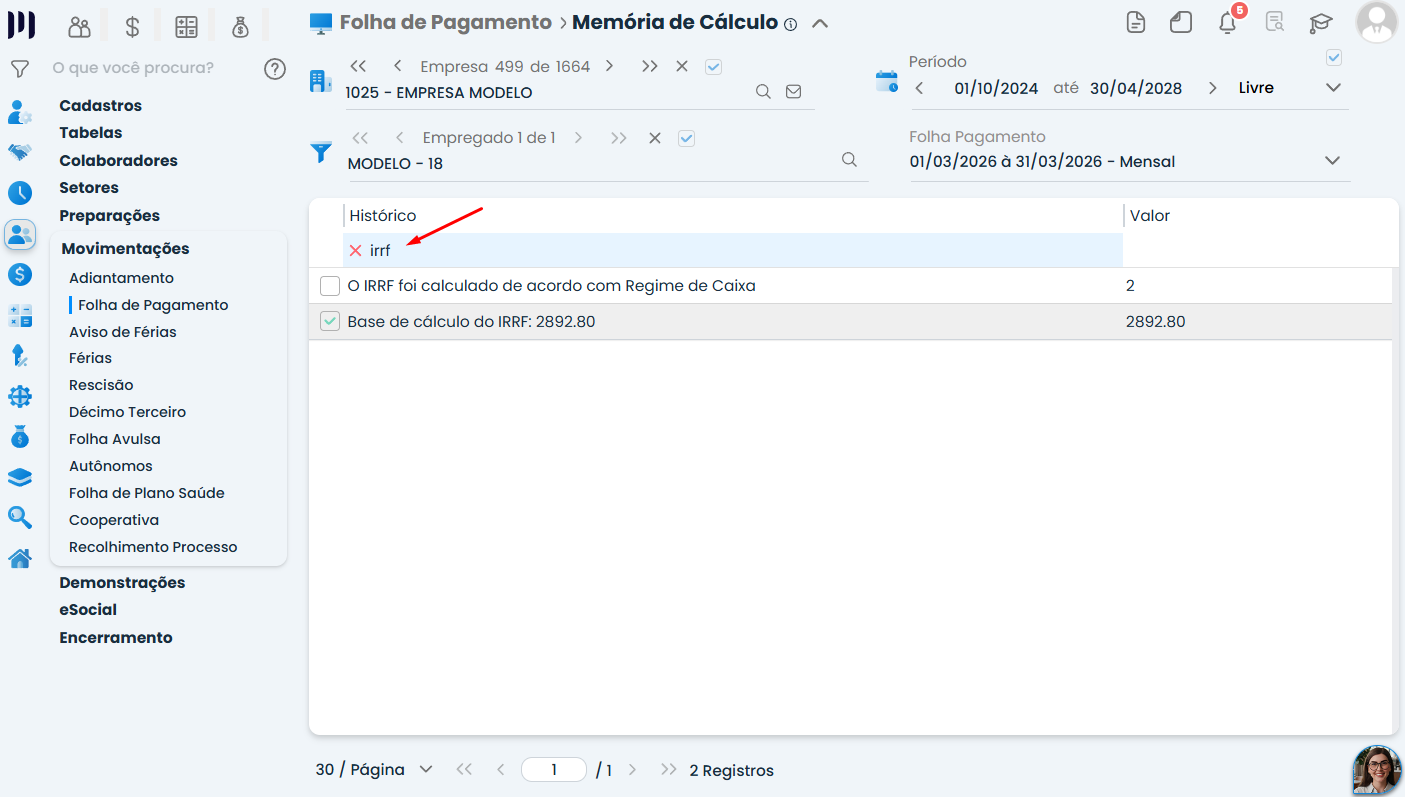The height and width of the screenshot is (797, 1405).
Task: Go to previous company with left arrow
Action: pyautogui.click(x=398, y=66)
